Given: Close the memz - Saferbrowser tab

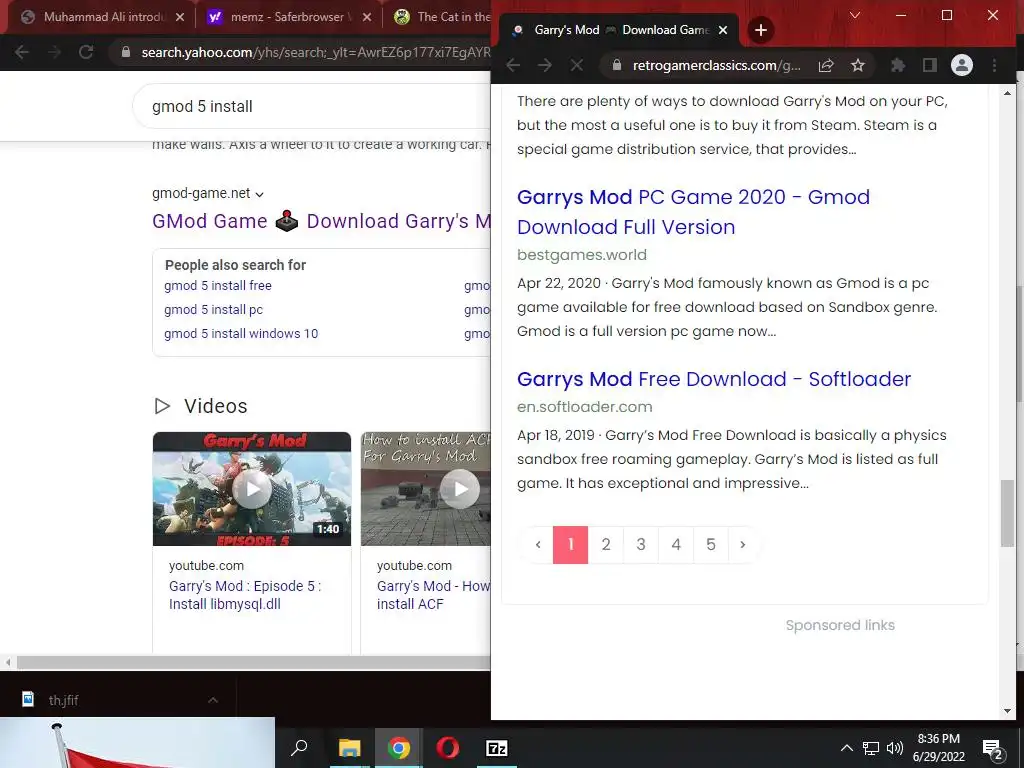Looking at the screenshot, I should click(x=367, y=17).
